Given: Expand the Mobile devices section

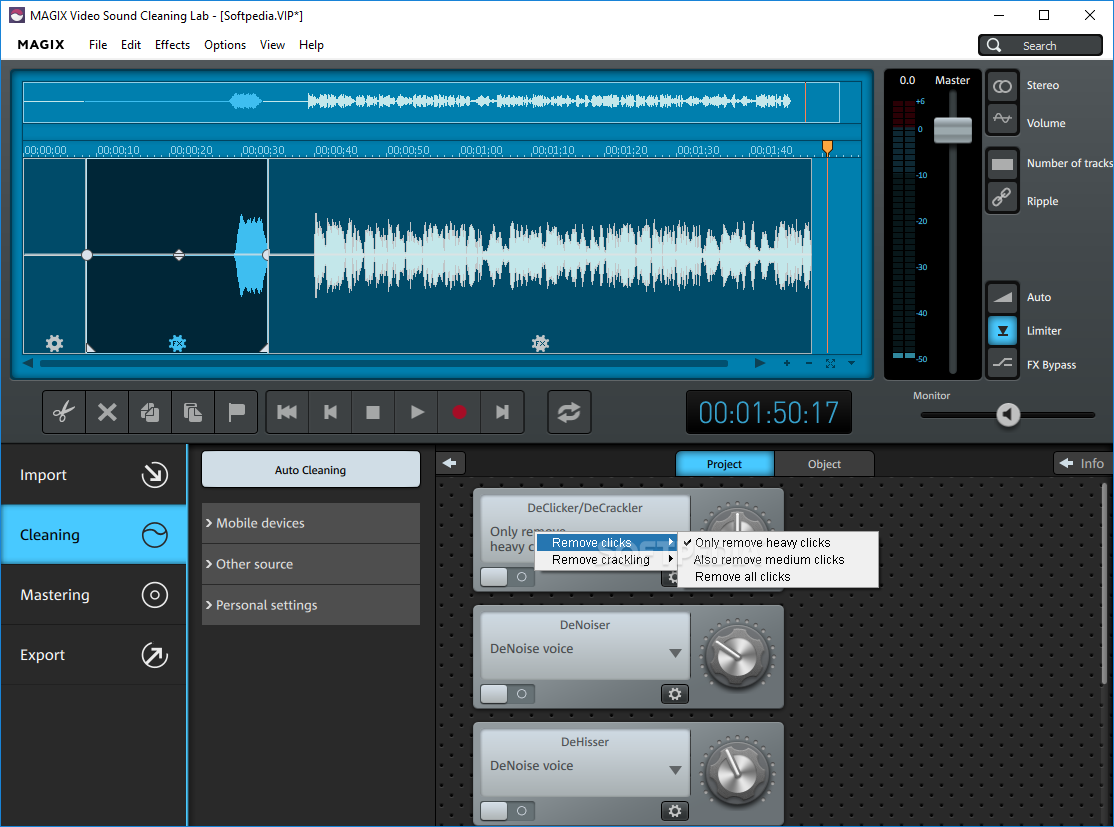Looking at the screenshot, I should tap(311, 523).
